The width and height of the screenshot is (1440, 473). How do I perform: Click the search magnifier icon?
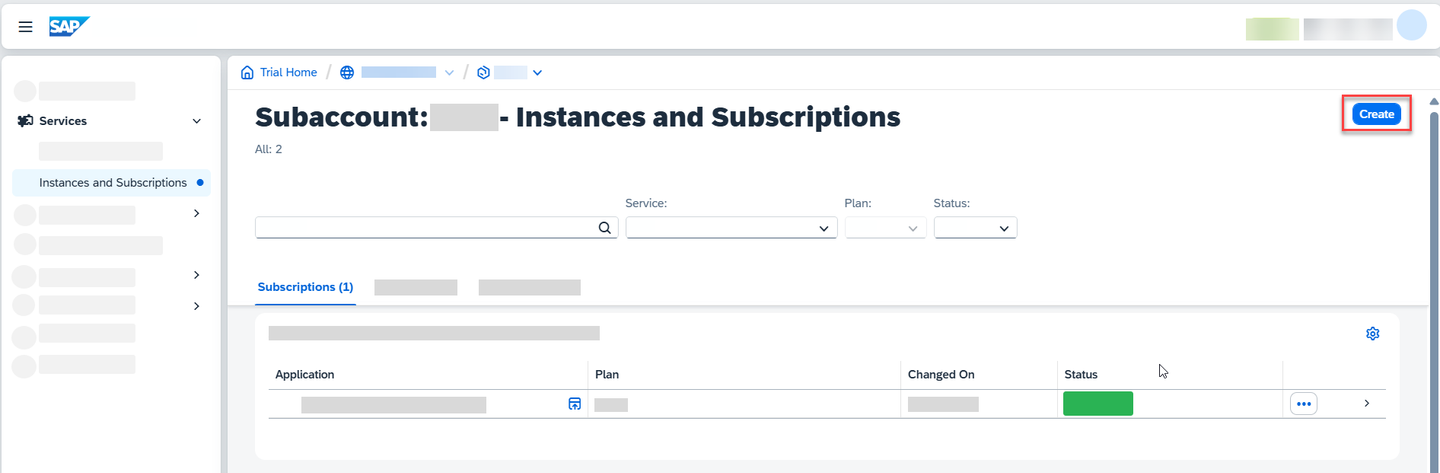605,228
